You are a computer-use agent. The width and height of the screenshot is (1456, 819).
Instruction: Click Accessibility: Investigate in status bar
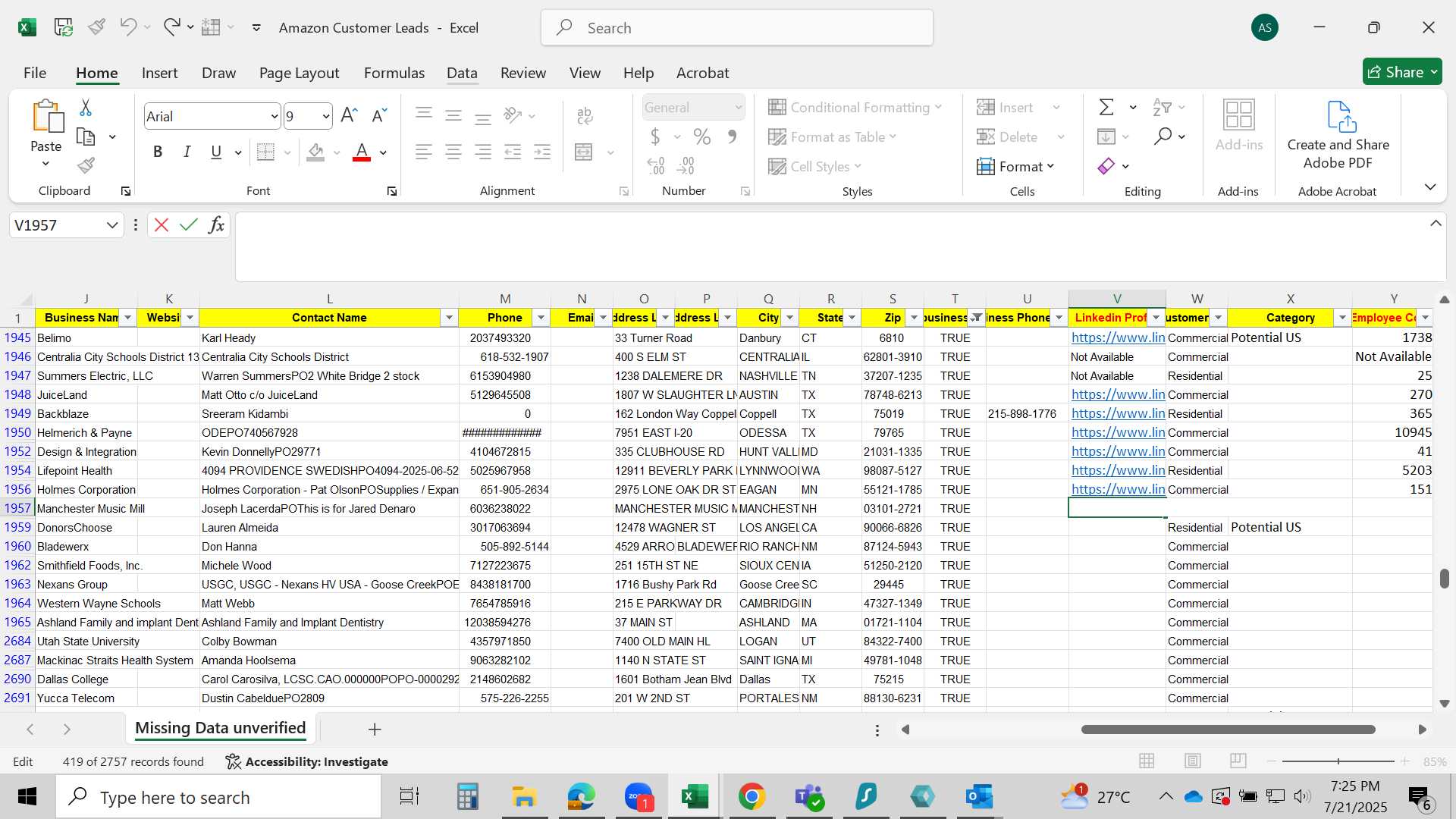(307, 761)
